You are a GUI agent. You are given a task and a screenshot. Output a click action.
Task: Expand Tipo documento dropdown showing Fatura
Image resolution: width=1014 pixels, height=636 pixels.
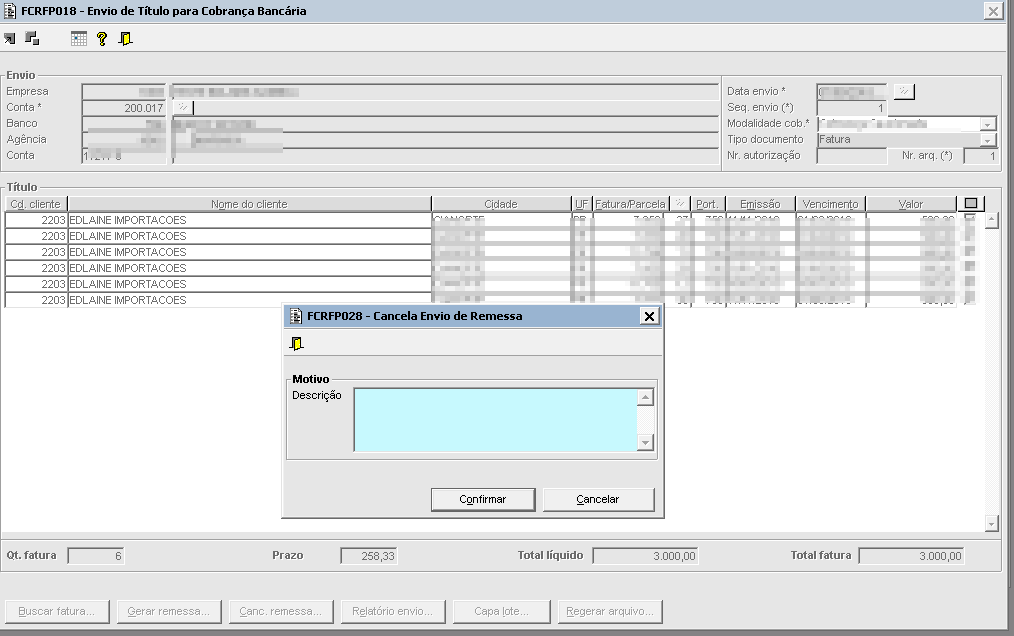987,140
